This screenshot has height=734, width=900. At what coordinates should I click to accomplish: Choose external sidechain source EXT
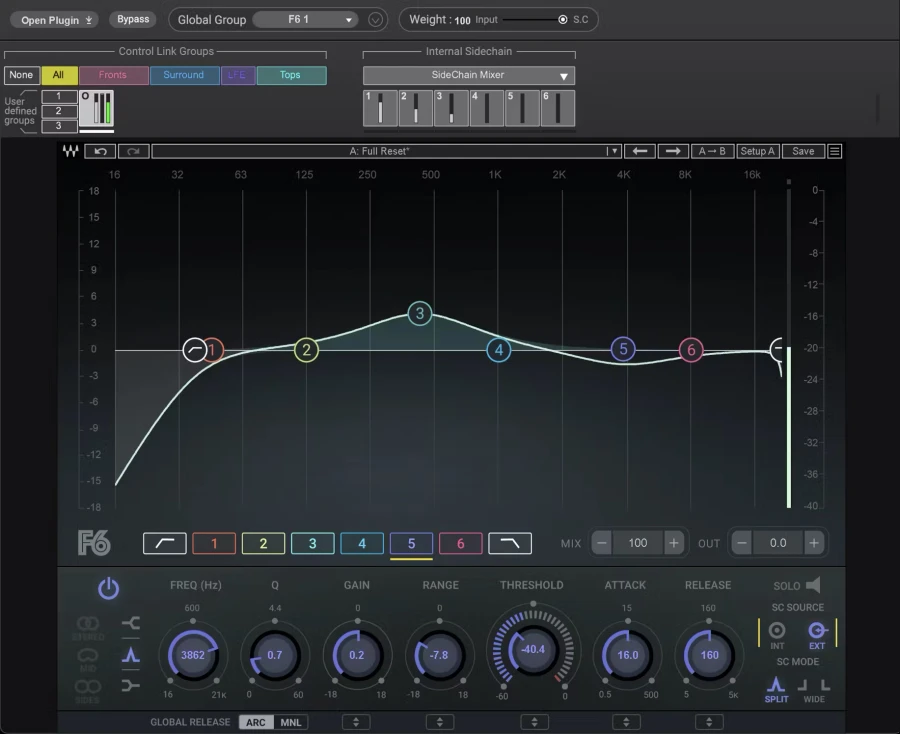click(x=817, y=635)
